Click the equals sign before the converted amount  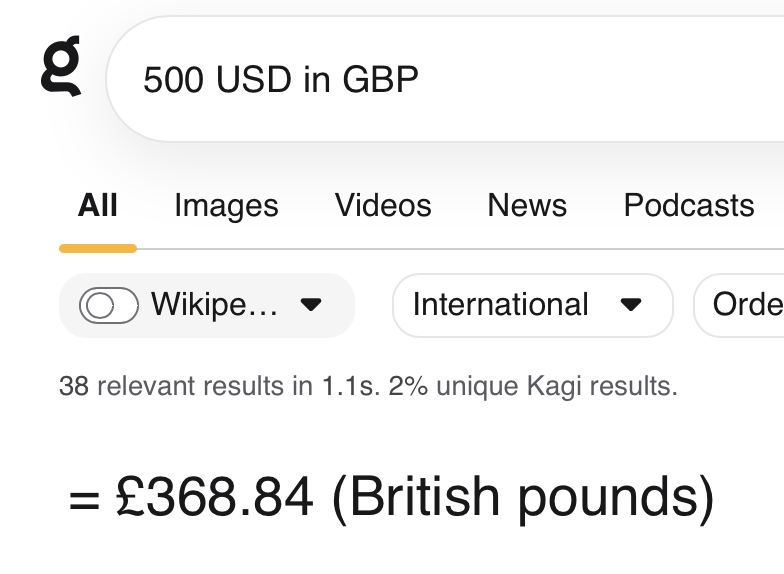(x=85, y=500)
